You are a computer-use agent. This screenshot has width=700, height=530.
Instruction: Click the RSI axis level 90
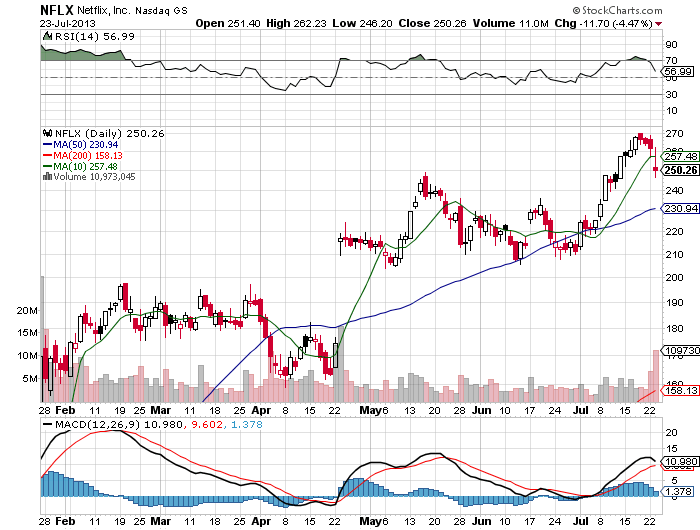tap(671, 44)
